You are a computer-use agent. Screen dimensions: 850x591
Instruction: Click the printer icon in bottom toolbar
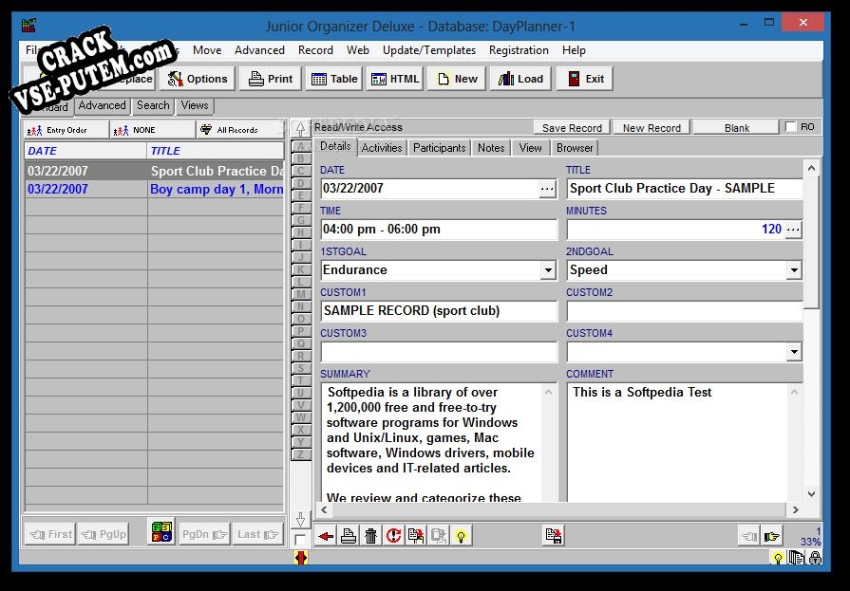point(348,536)
